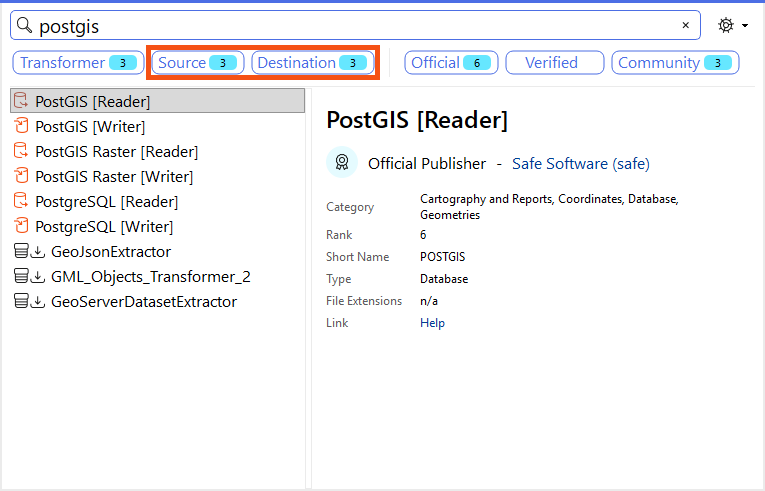Screen dimensions: 765x491
Task: Expand the settings dropdown arrow
Action: [745, 25]
